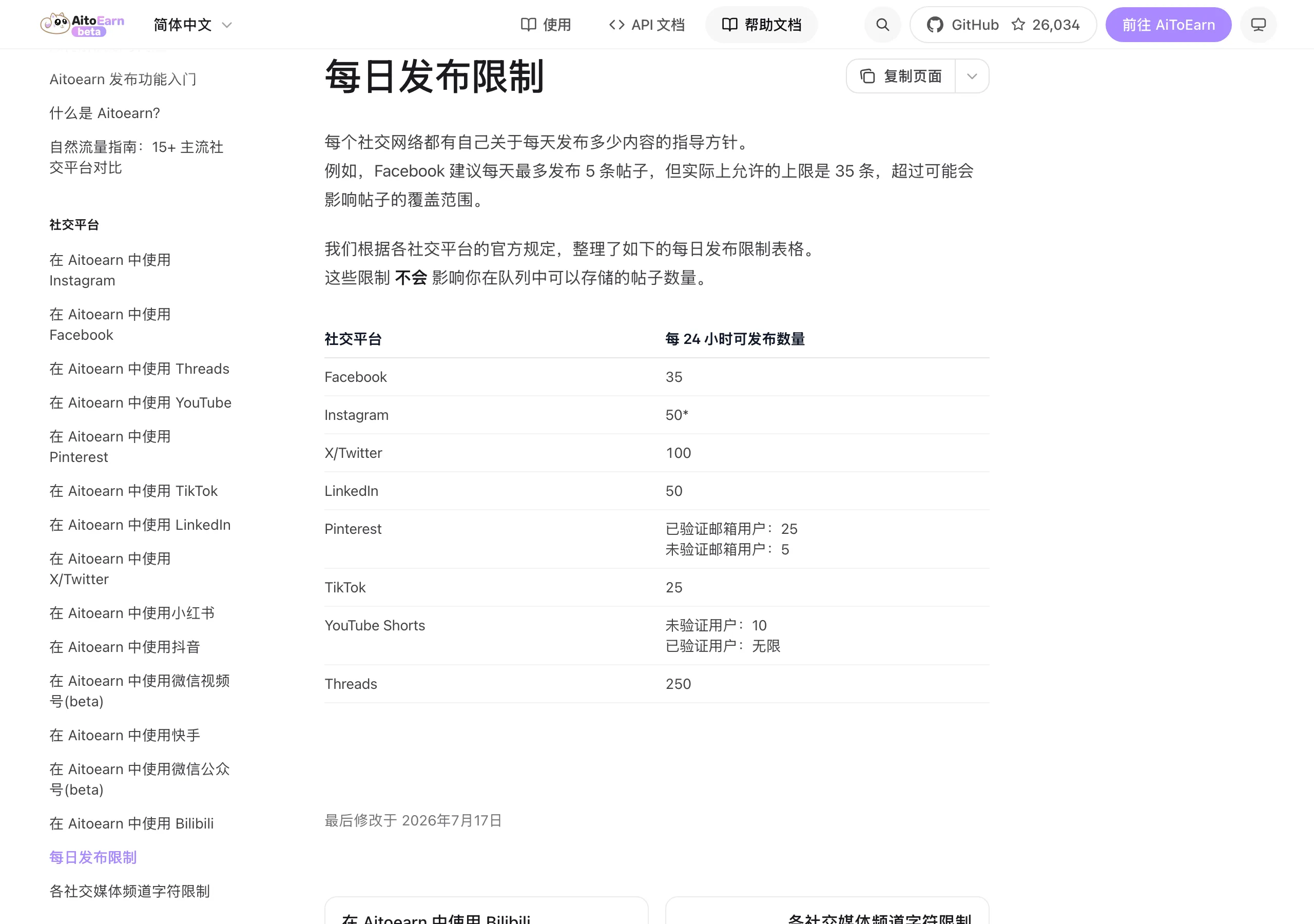Open the GitHub repository link
Image resolution: width=1314 pixels, height=924 pixels.
click(x=1002, y=25)
